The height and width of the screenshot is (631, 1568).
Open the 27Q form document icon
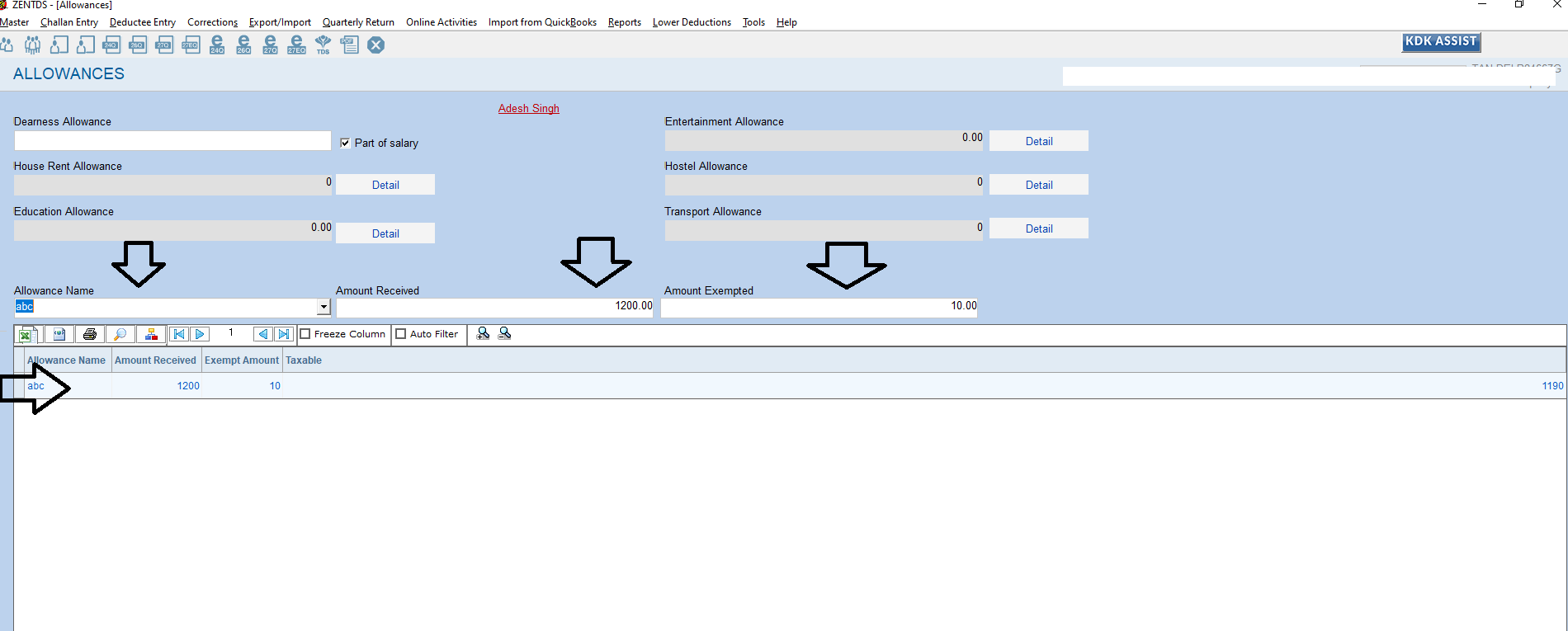164,45
